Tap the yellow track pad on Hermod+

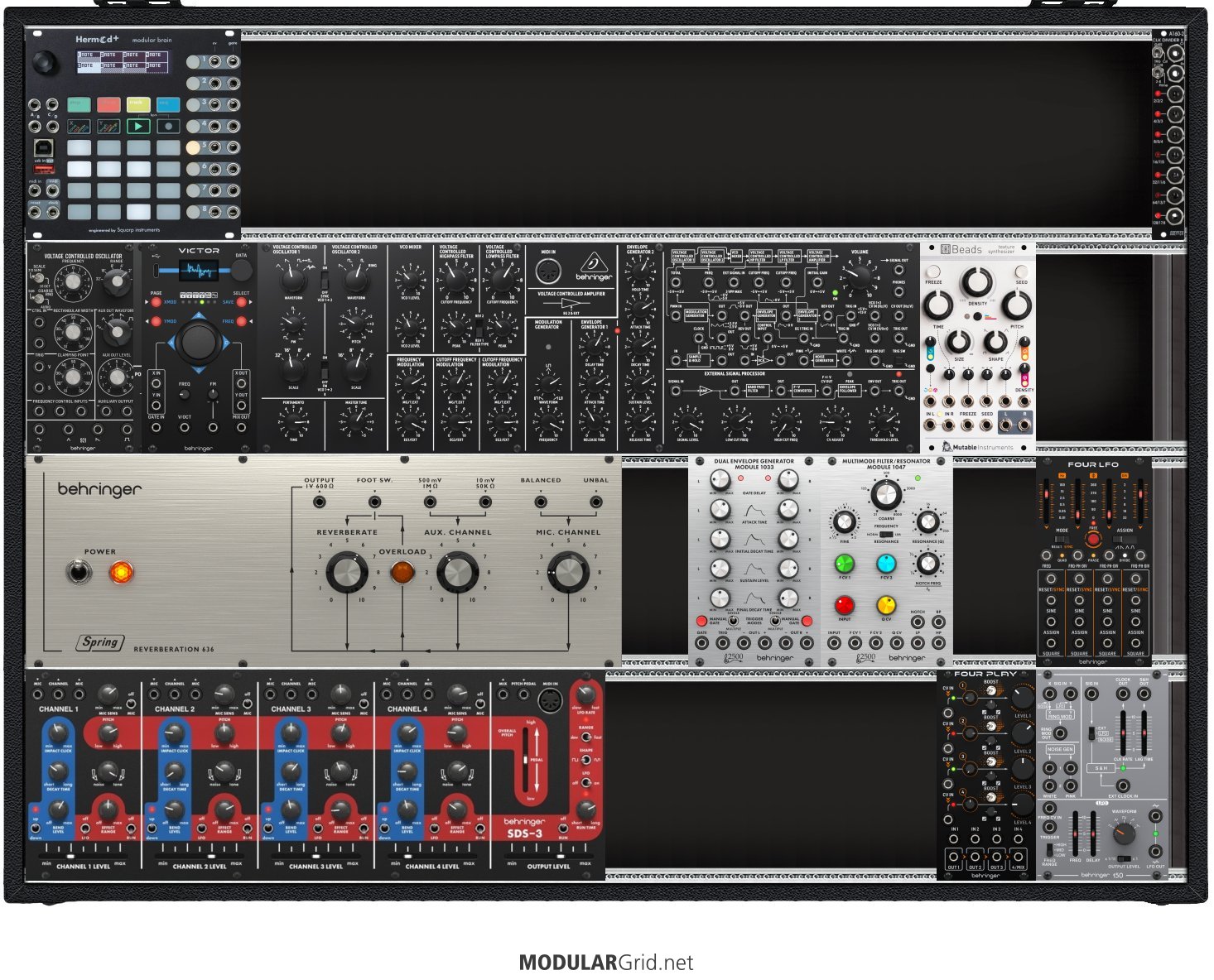click(138, 105)
